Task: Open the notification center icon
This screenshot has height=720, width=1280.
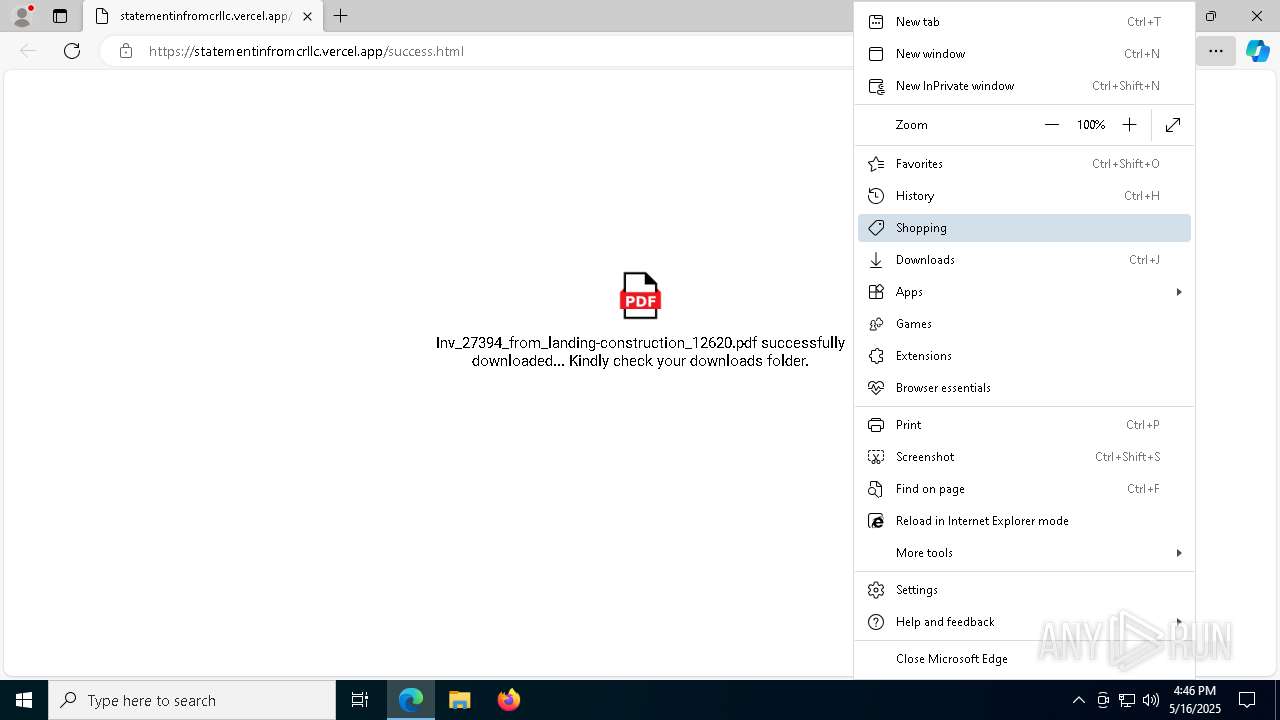Action: 1247,700
